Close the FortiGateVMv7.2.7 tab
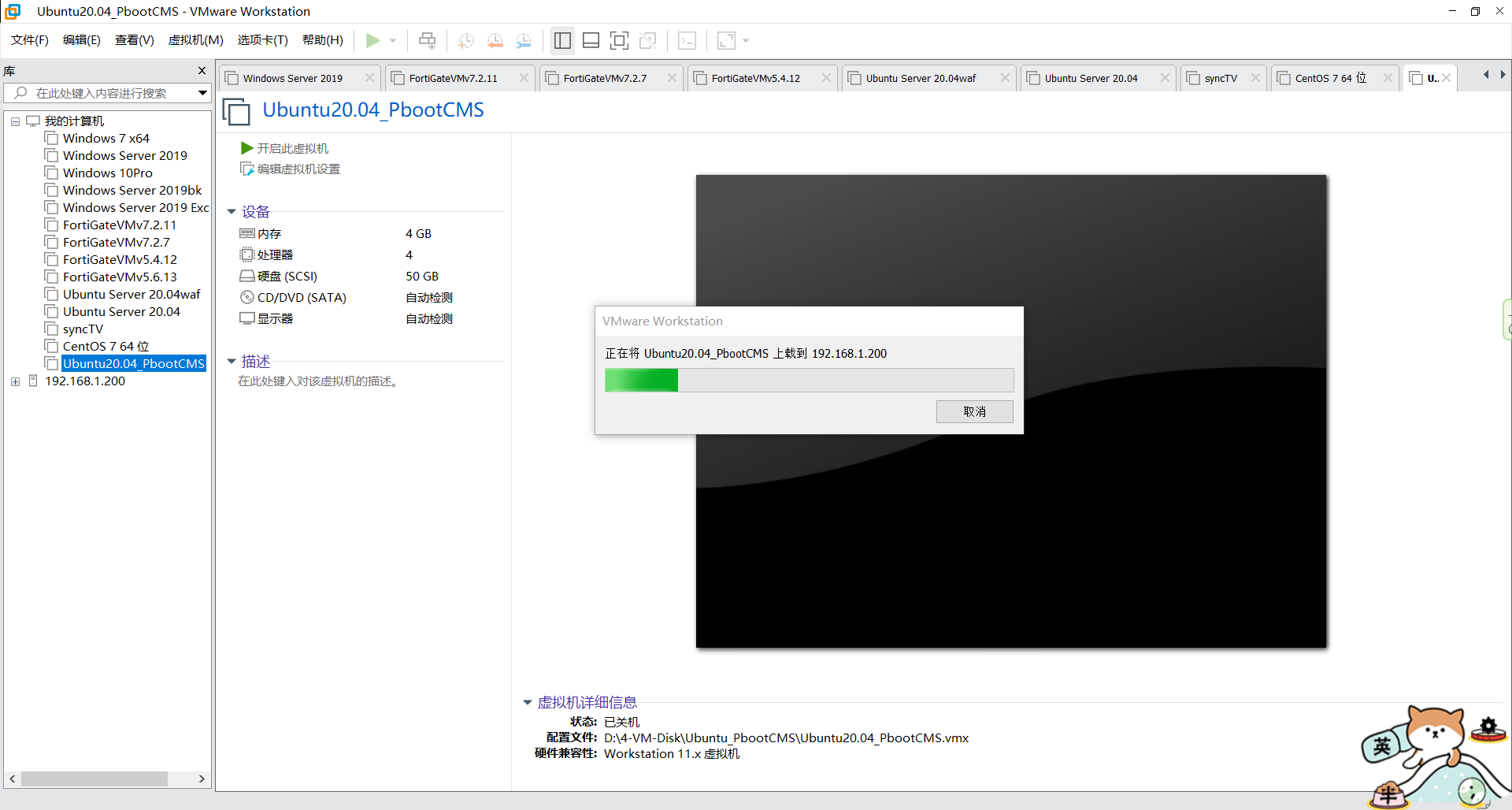The height and width of the screenshot is (810, 1512). point(672,78)
